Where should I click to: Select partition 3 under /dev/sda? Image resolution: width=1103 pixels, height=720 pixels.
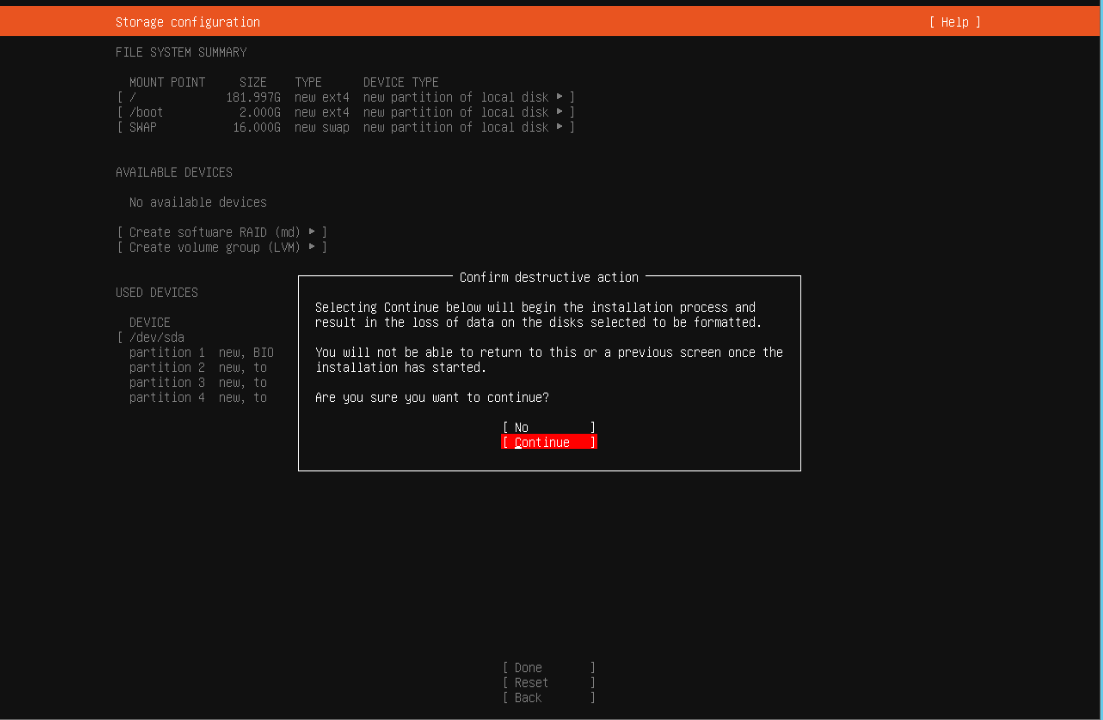click(198, 382)
